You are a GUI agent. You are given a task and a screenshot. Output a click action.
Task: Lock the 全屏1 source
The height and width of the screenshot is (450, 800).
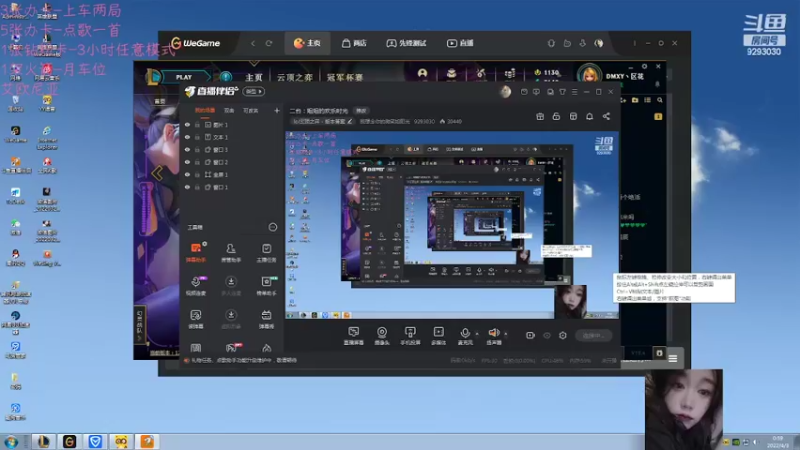pyautogui.click(x=197, y=174)
